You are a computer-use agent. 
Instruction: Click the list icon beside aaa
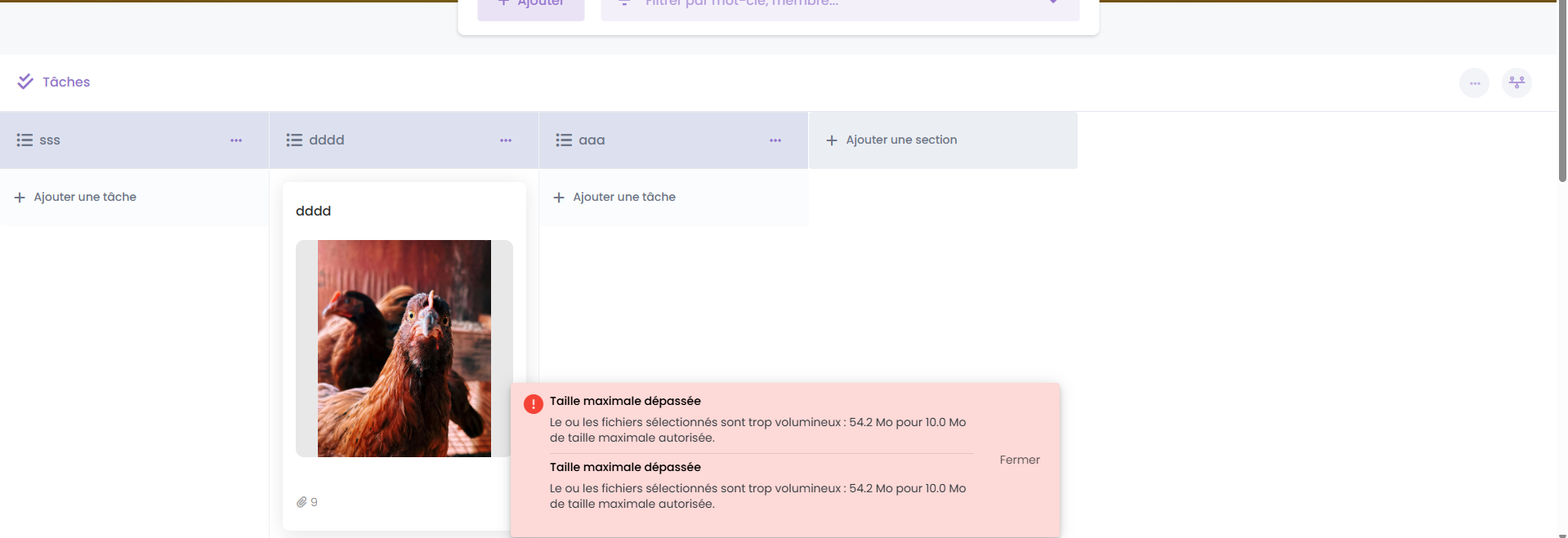pyautogui.click(x=564, y=140)
